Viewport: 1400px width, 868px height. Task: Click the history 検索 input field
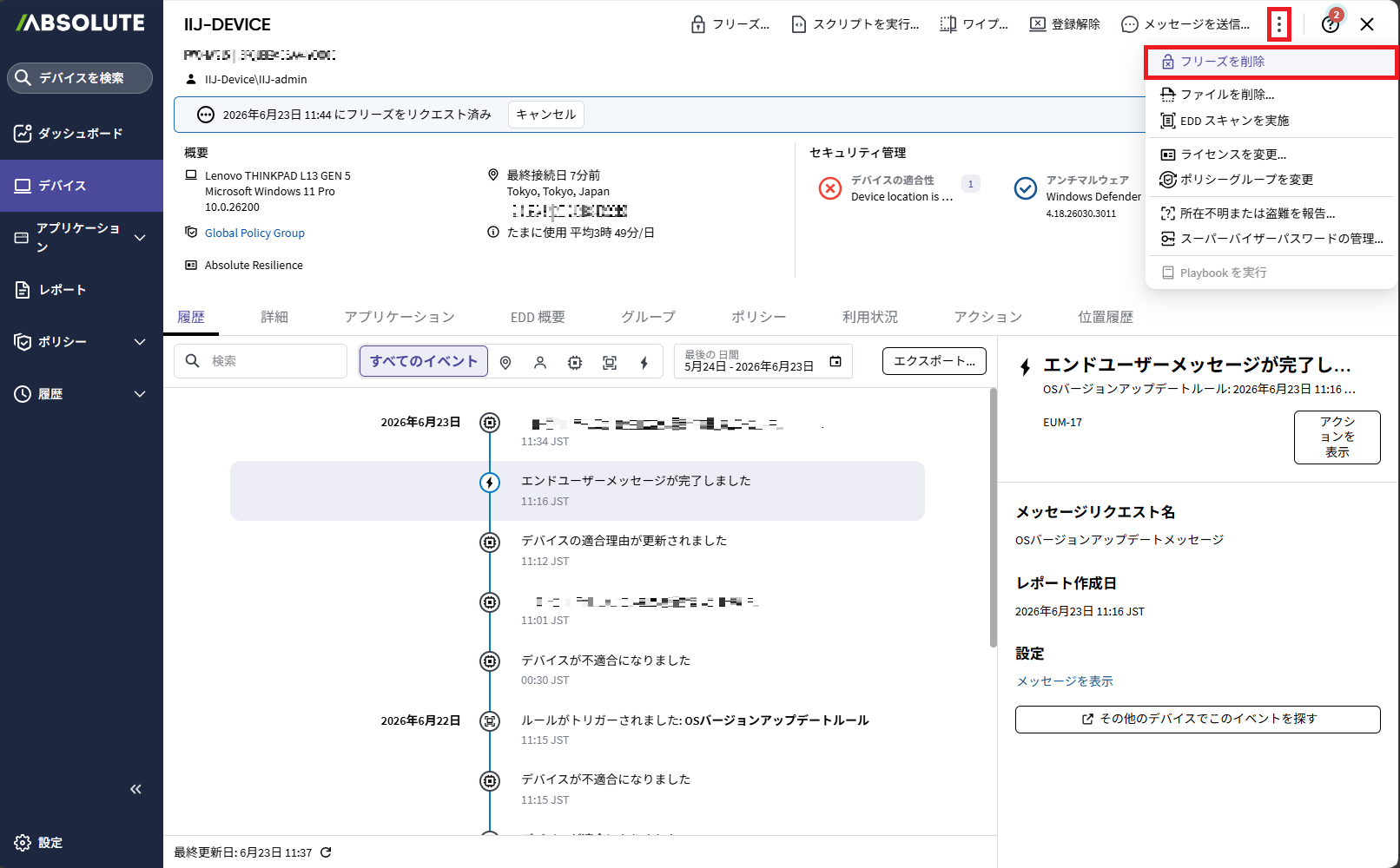261,361
